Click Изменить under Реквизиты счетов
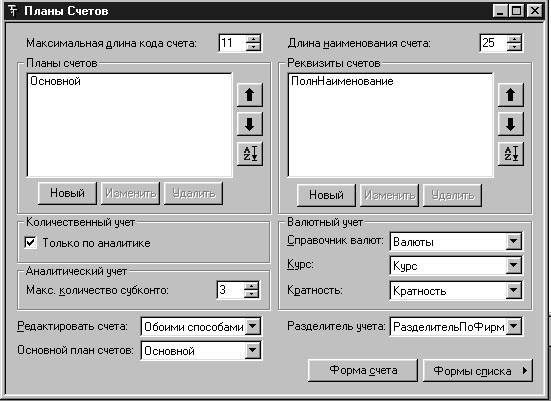This screenshot has width=551, height=401. (x=389, y=195)
